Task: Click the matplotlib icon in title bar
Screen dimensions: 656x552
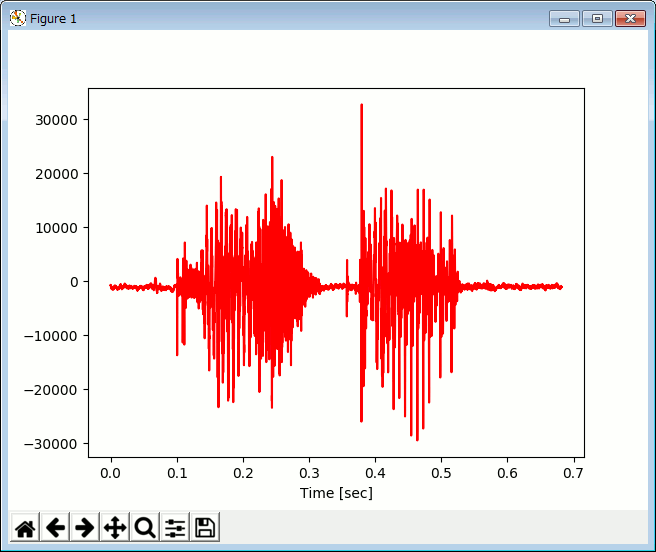Action: pyautogui.click(x=17, y=18)
